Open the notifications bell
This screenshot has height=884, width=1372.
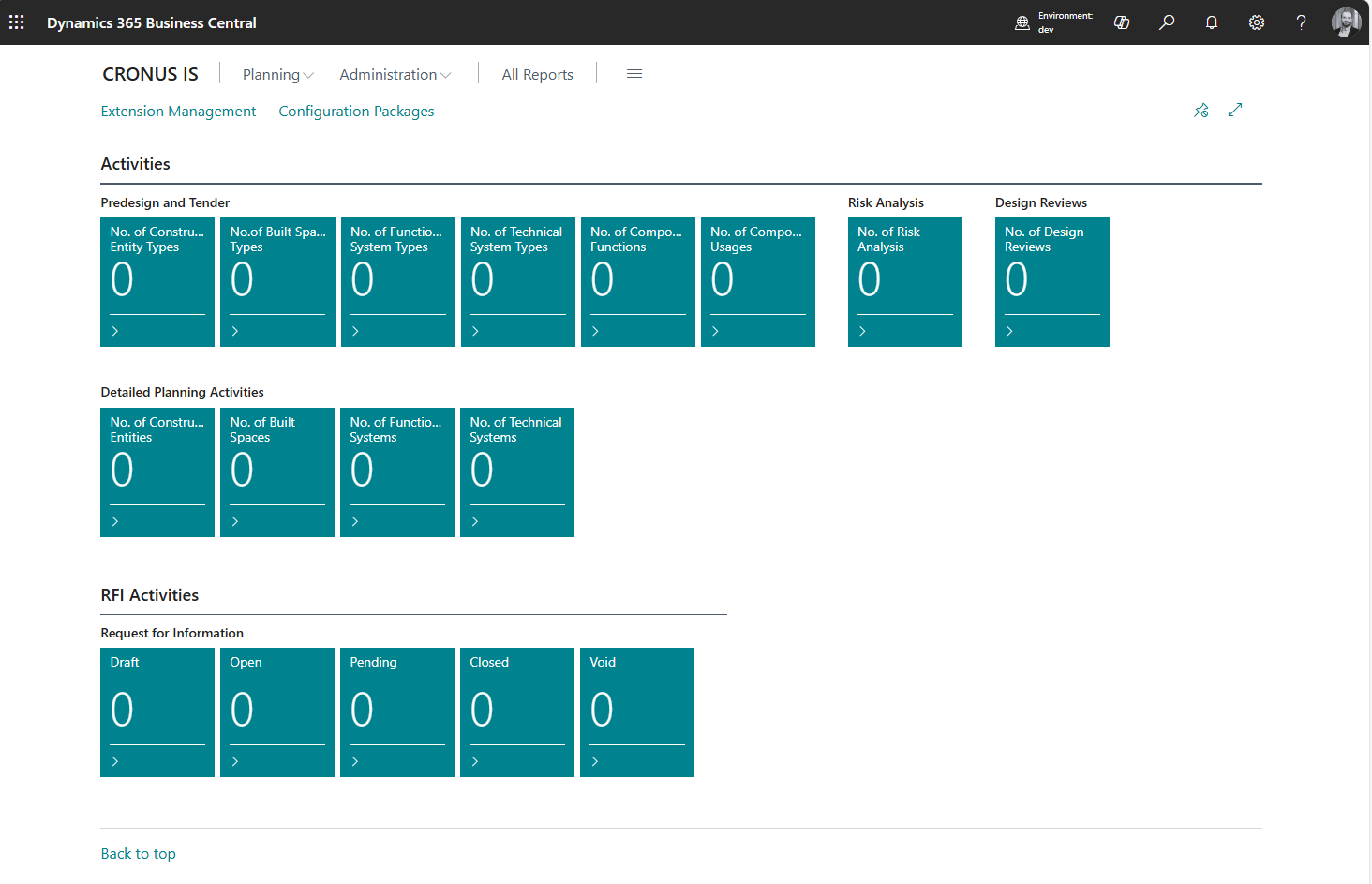(x=1212, y=22)
